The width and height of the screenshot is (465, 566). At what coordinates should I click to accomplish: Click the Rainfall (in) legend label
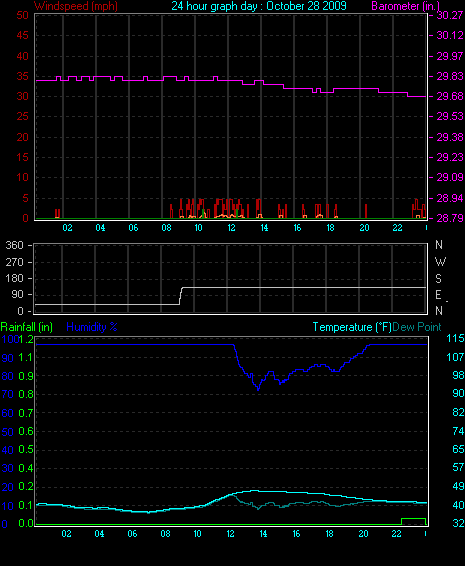click(x=27, y=327)
